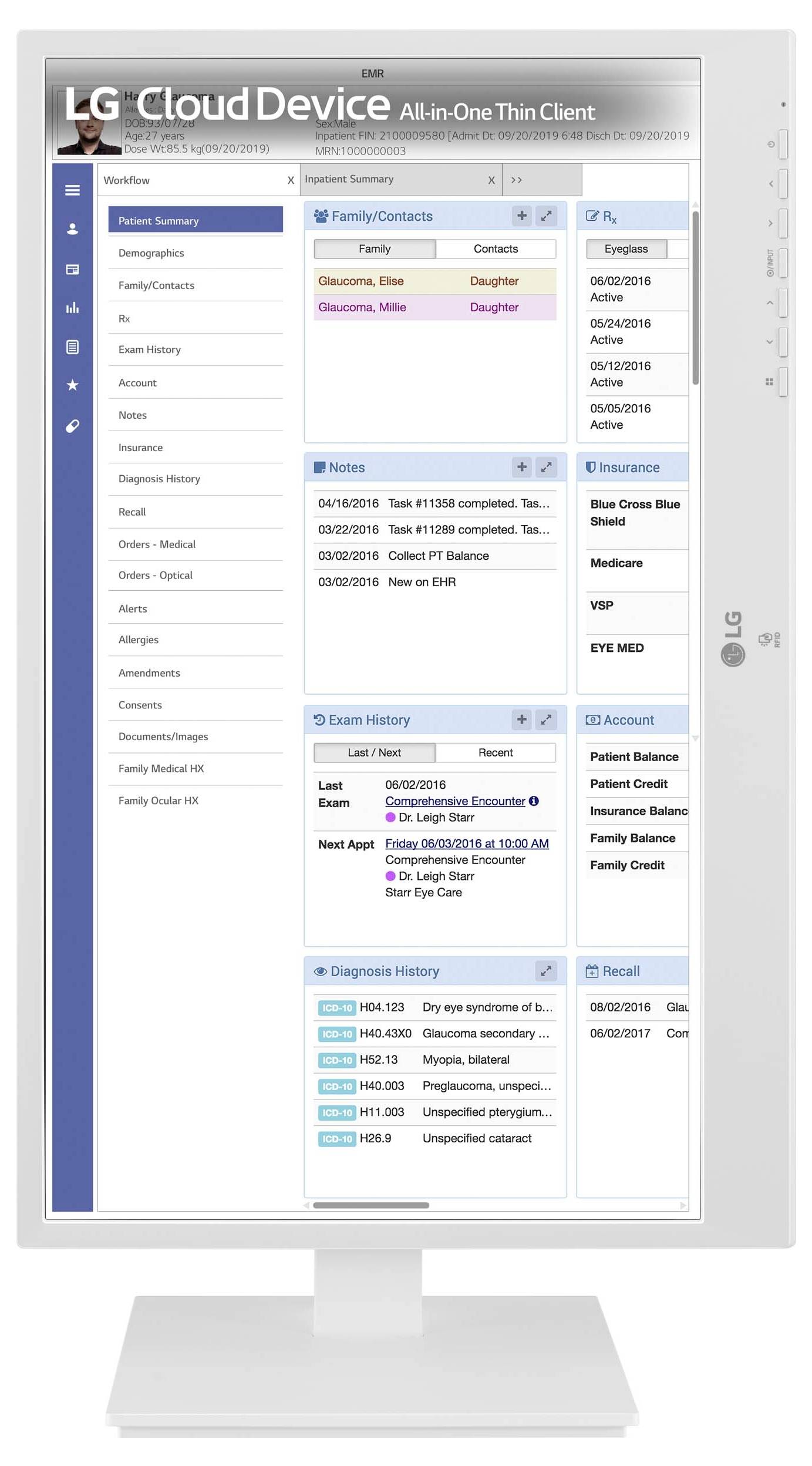Image resolution: width=812 pixels, height=1466 pixels.
Task: Toggle Recent view in Exam History
Action: coord(496,753)
